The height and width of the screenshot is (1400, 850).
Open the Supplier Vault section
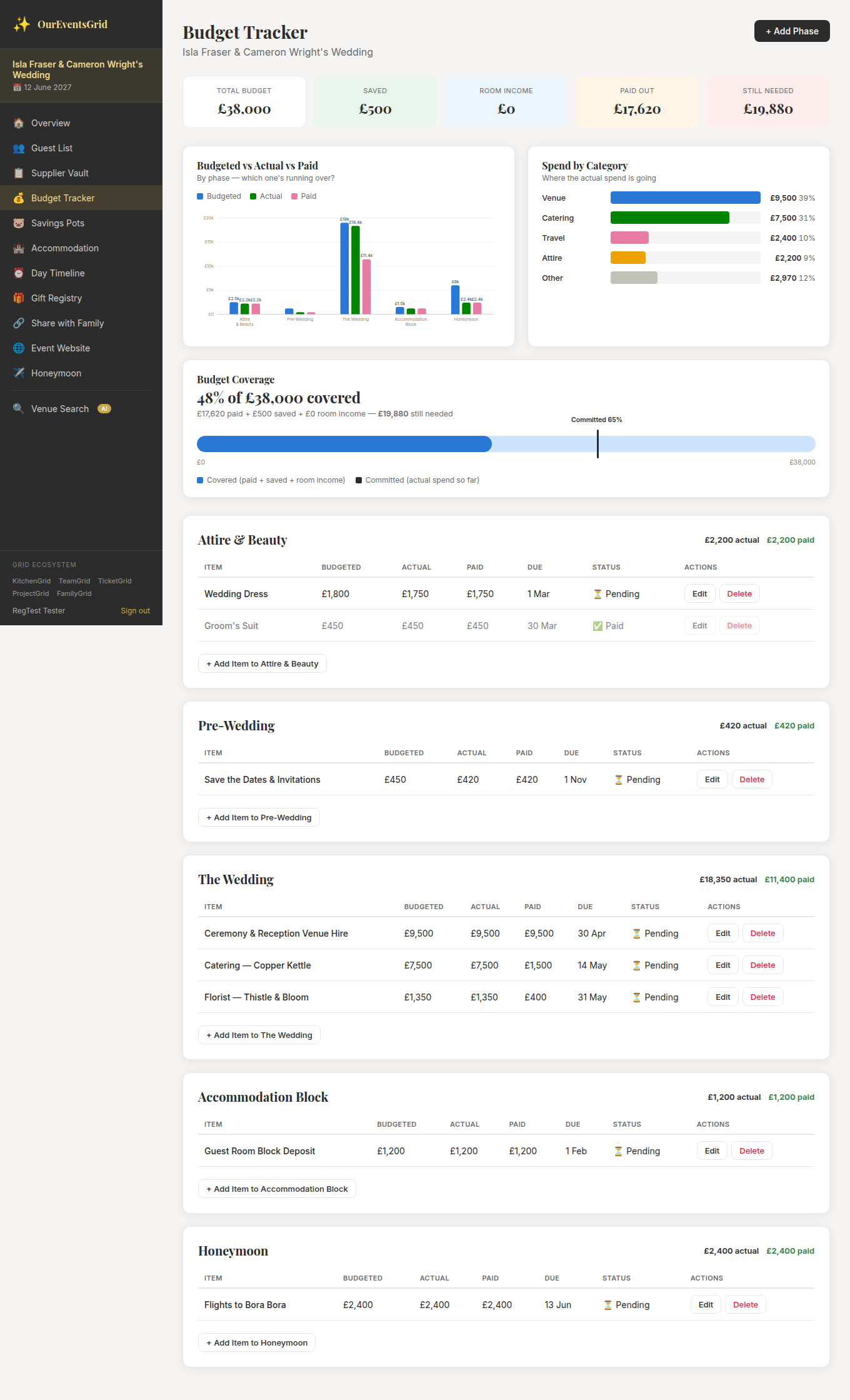tap(81, 173)
